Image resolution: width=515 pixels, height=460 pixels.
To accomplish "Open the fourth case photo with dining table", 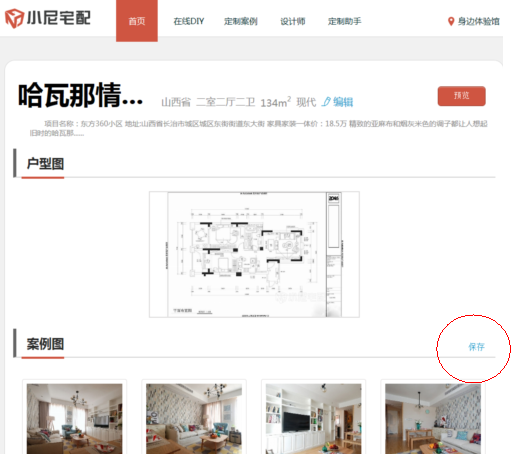I will pyautogui.click(x=433, y=418).
